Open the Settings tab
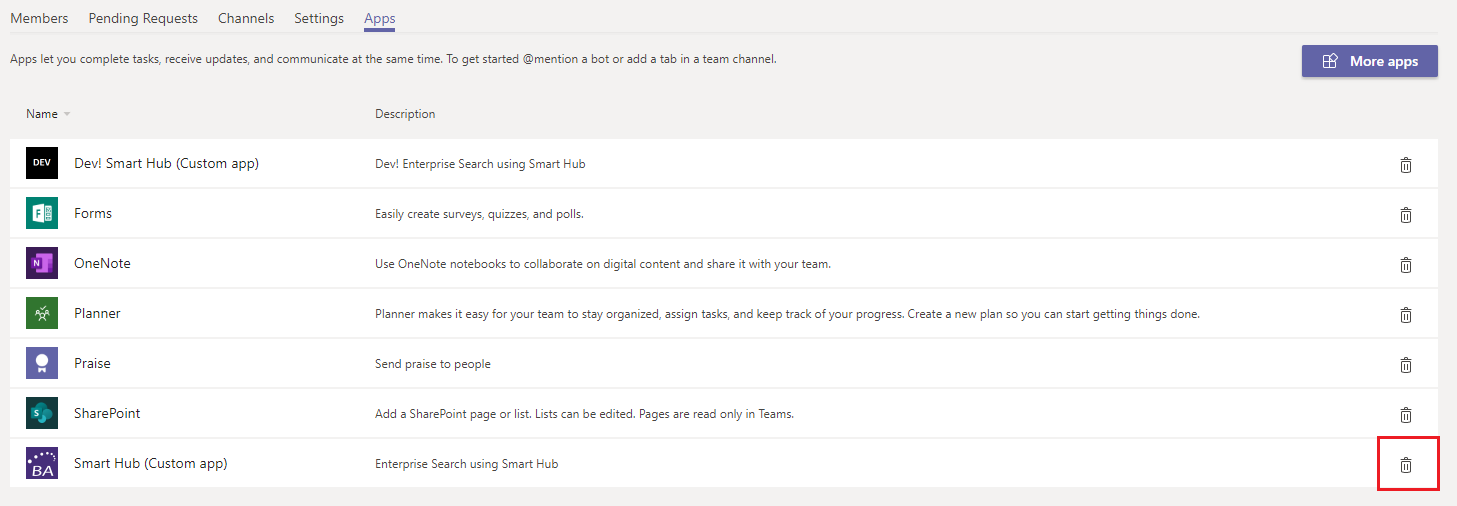The width and height of the screenshot is (1457, 506). click(x=319, y=18)
